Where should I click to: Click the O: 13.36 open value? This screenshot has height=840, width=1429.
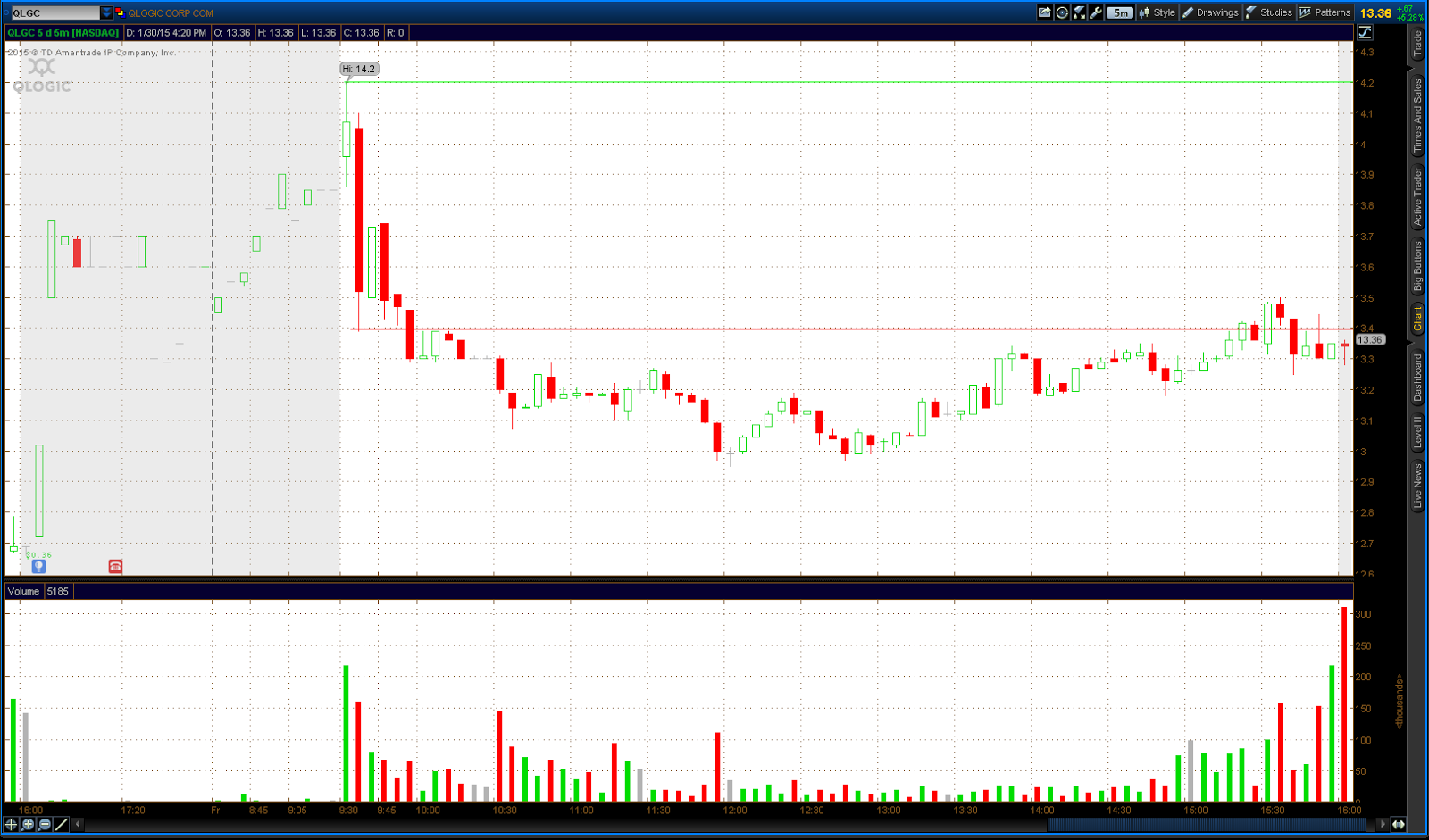232,33
